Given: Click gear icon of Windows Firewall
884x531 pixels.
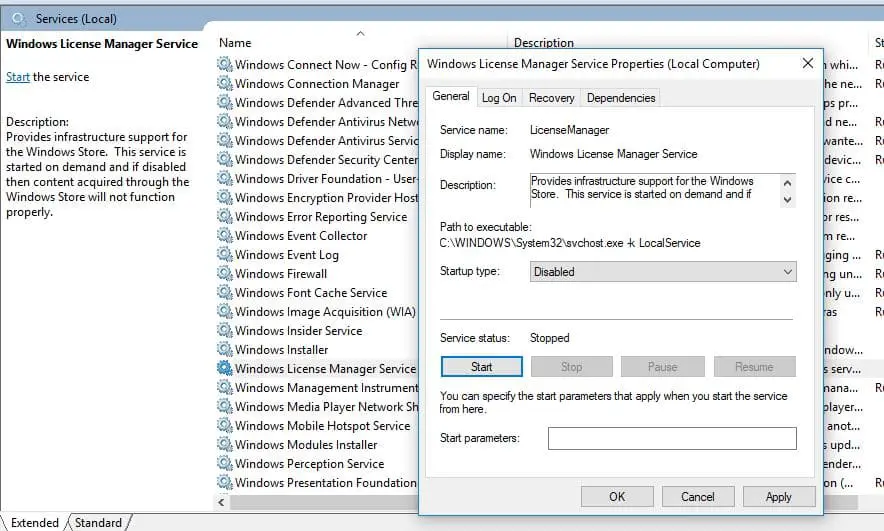Looking at the screenshot, I should (x=224, y=273).
